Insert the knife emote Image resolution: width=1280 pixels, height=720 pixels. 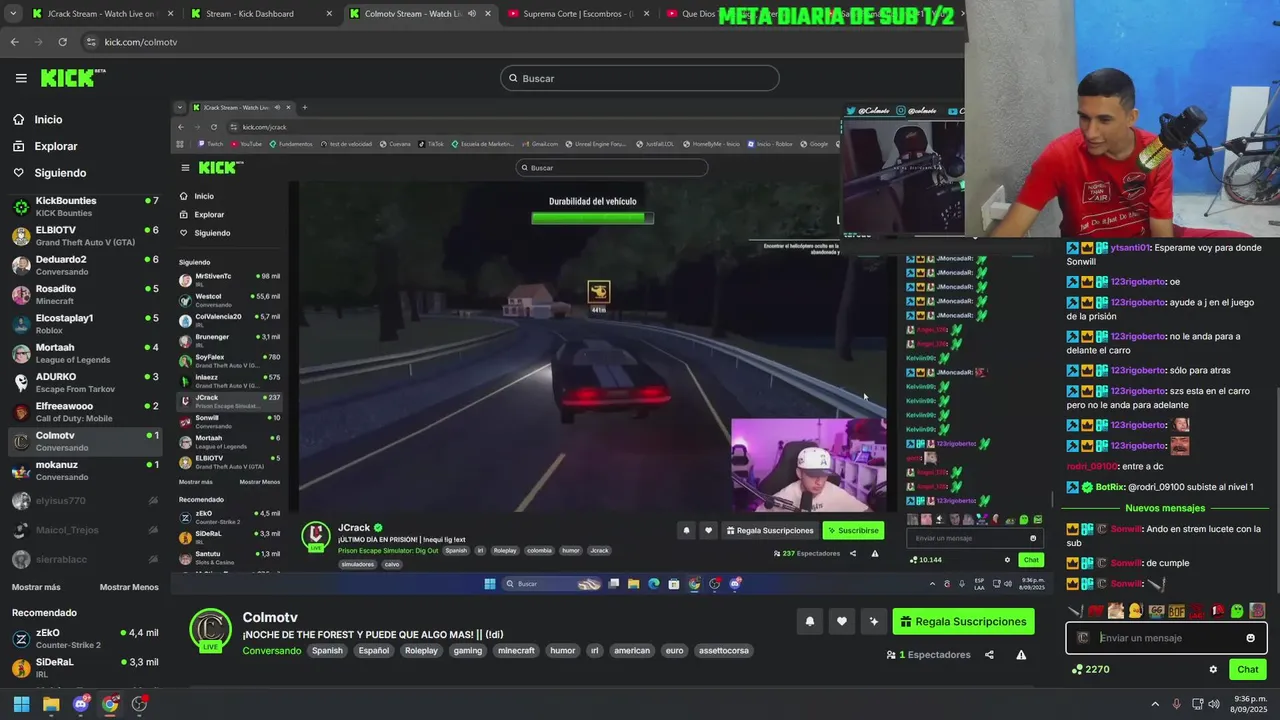1074,611
